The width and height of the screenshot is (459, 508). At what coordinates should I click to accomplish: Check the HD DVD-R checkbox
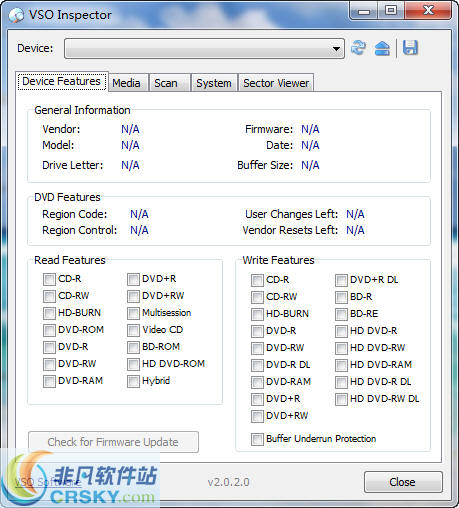point(341,331)
